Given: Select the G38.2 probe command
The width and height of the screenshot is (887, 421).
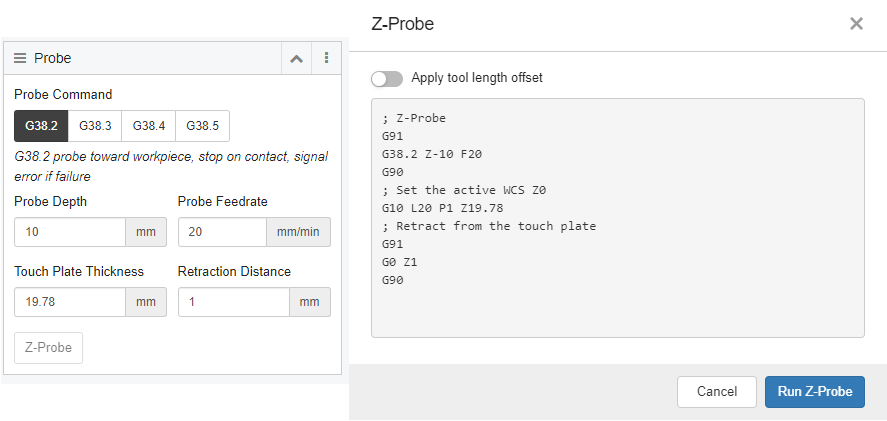Looking at the screenshot, I should (x=41, y=126).
